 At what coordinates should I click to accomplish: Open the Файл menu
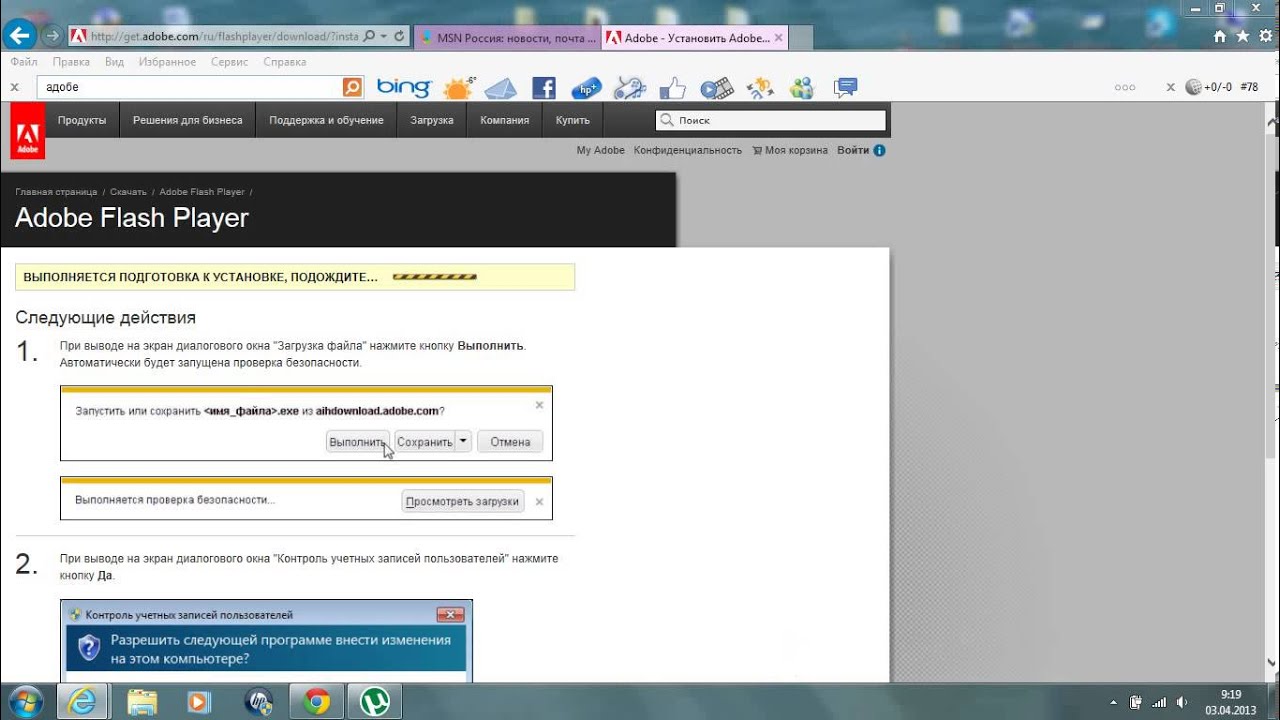[24, 62]
